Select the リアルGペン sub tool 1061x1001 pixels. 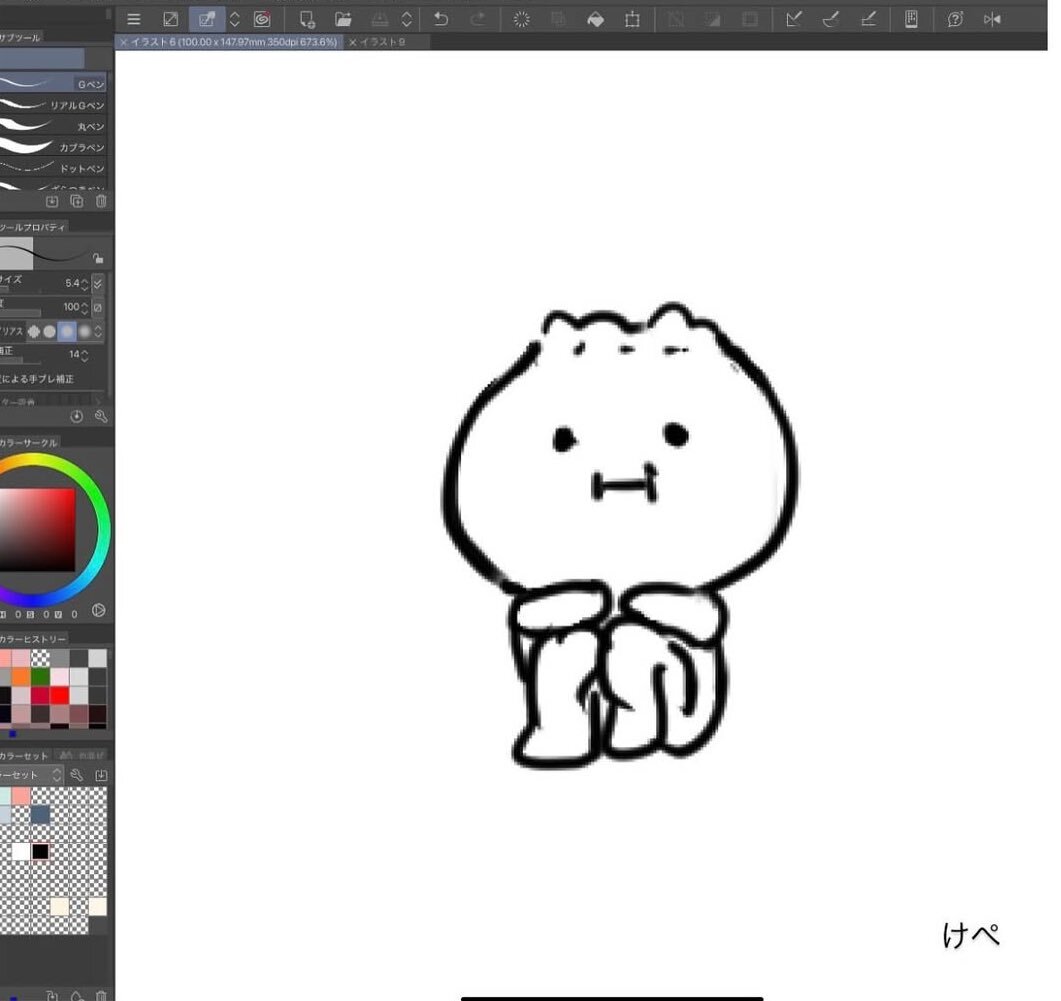(x=53, y=105)
